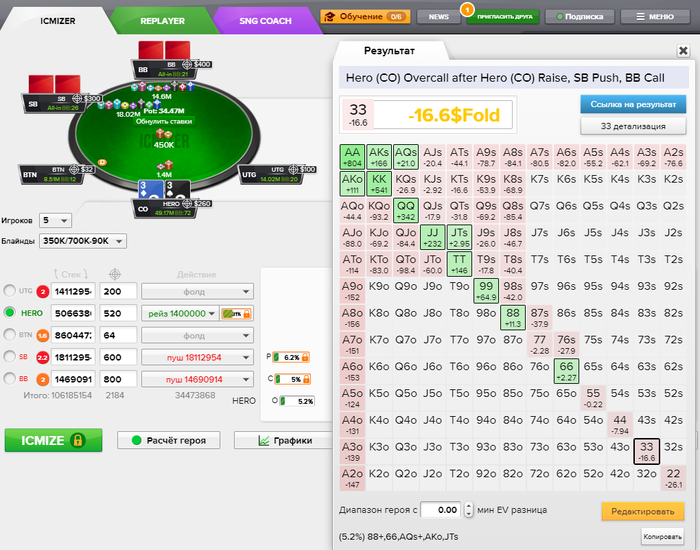Open the NEWS section
Image resolution: width=700 pixels, height=550 pixels.
(438, 17)
